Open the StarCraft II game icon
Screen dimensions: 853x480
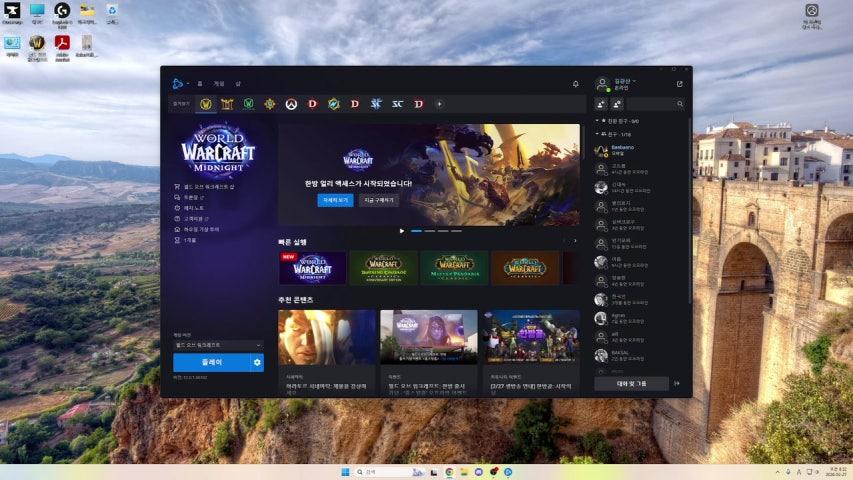click(x=376, y=104)
